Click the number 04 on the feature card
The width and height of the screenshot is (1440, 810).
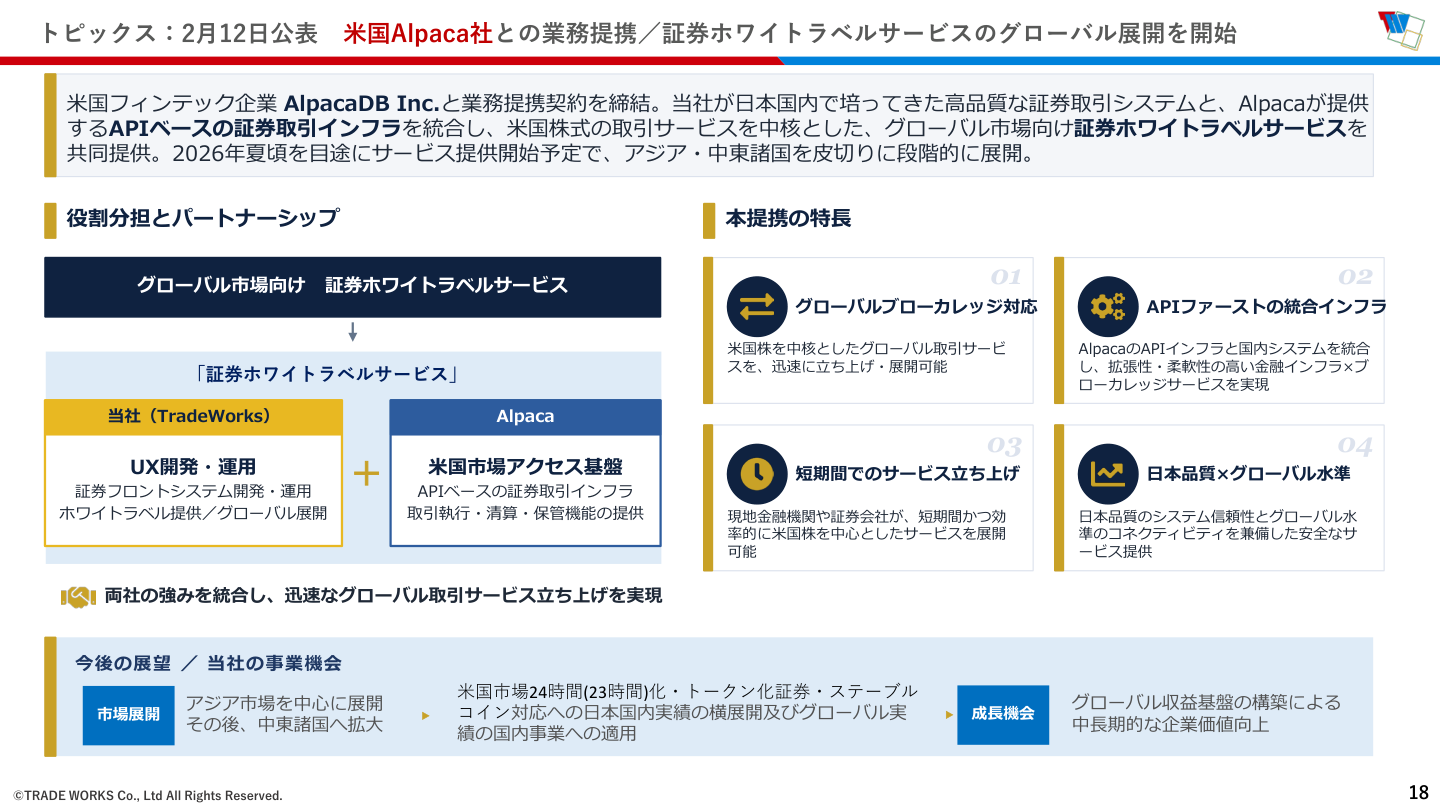[x=1356, y=445]
